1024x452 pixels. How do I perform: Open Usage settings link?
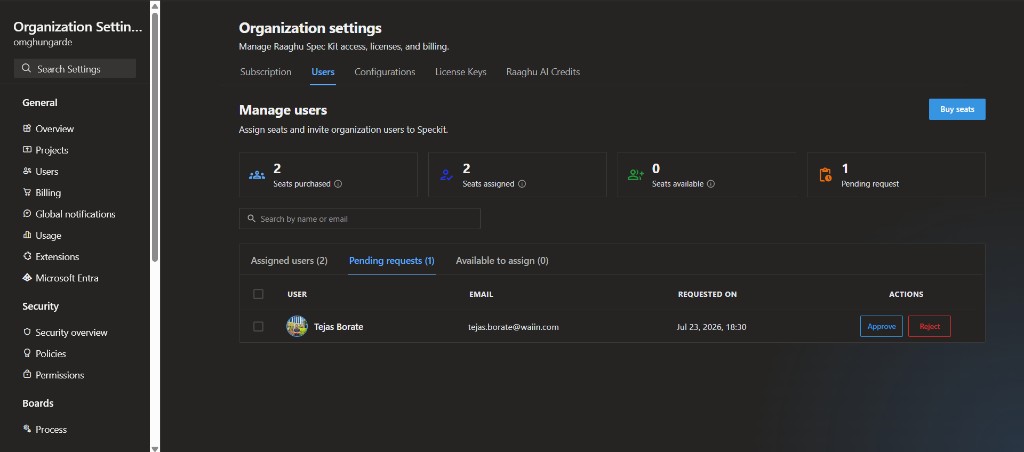coord(48,235)
